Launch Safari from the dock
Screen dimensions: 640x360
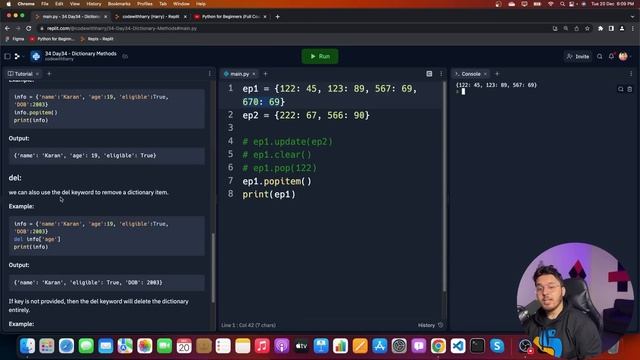[x=67, y=346]
